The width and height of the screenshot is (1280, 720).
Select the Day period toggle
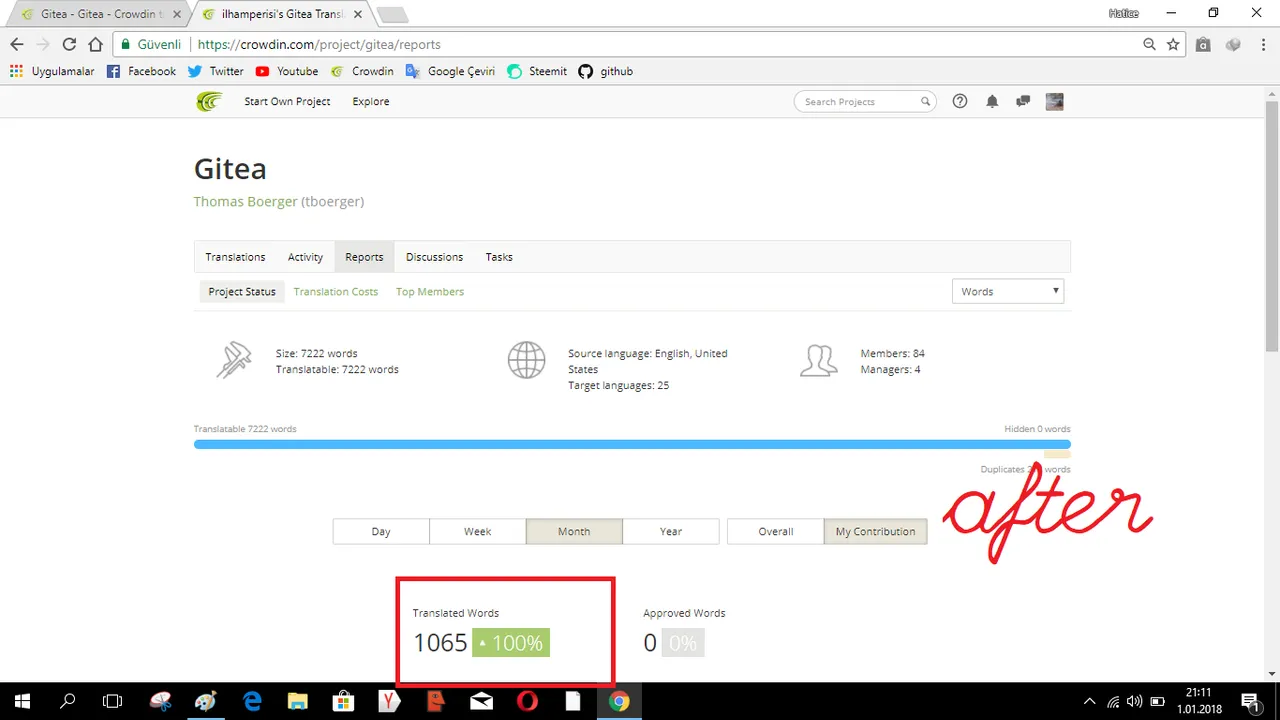point(381,531)
